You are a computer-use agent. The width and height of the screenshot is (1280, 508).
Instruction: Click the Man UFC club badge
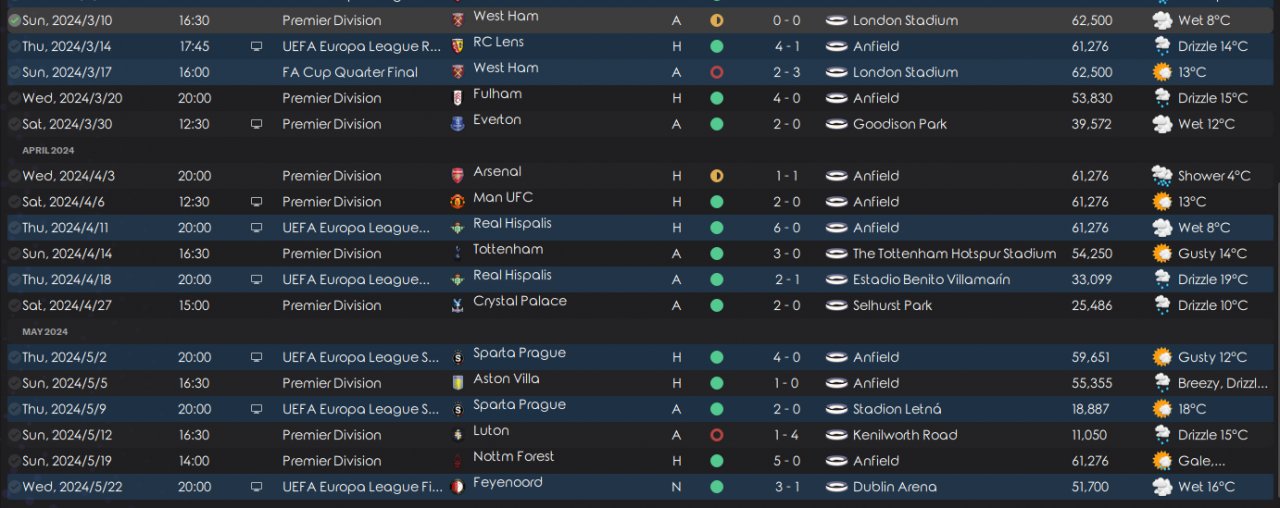point(458,202)
